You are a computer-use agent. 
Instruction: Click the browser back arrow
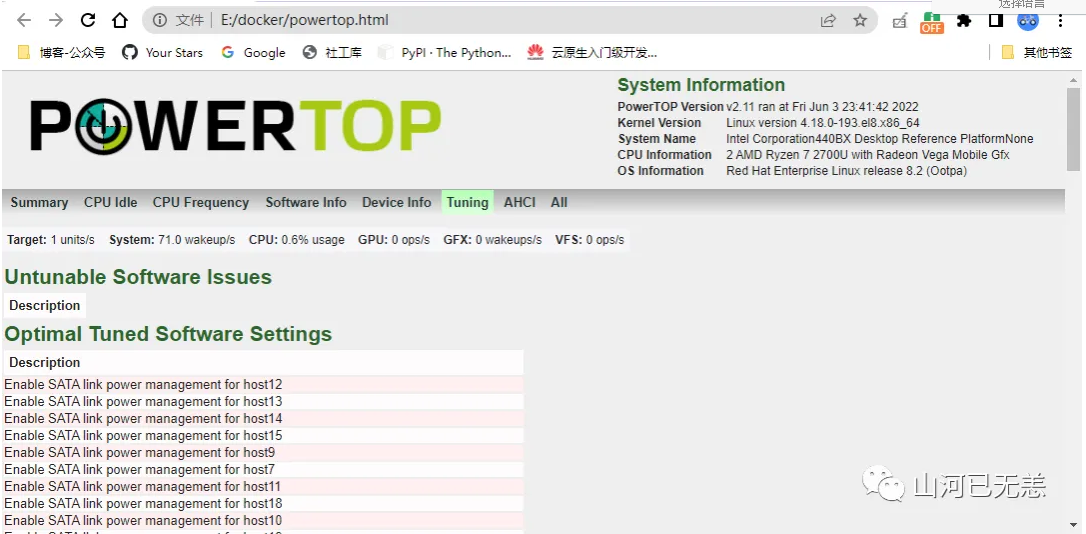24,20
